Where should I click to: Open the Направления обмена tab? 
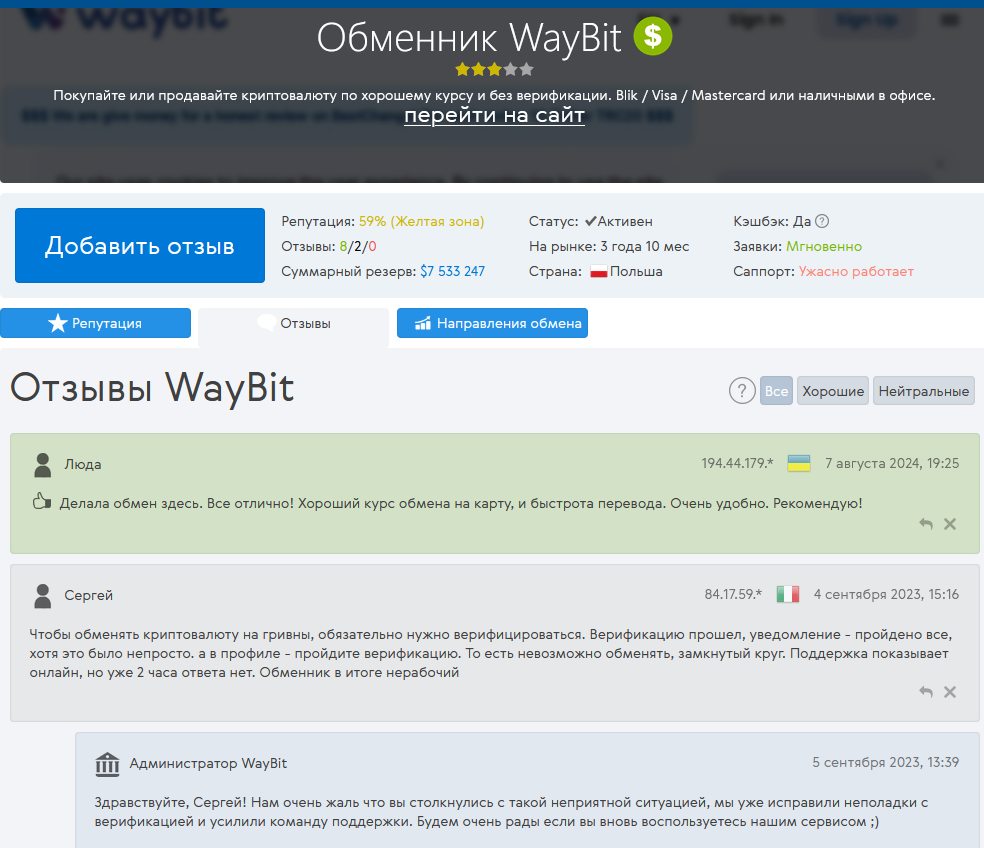[492, 323]
